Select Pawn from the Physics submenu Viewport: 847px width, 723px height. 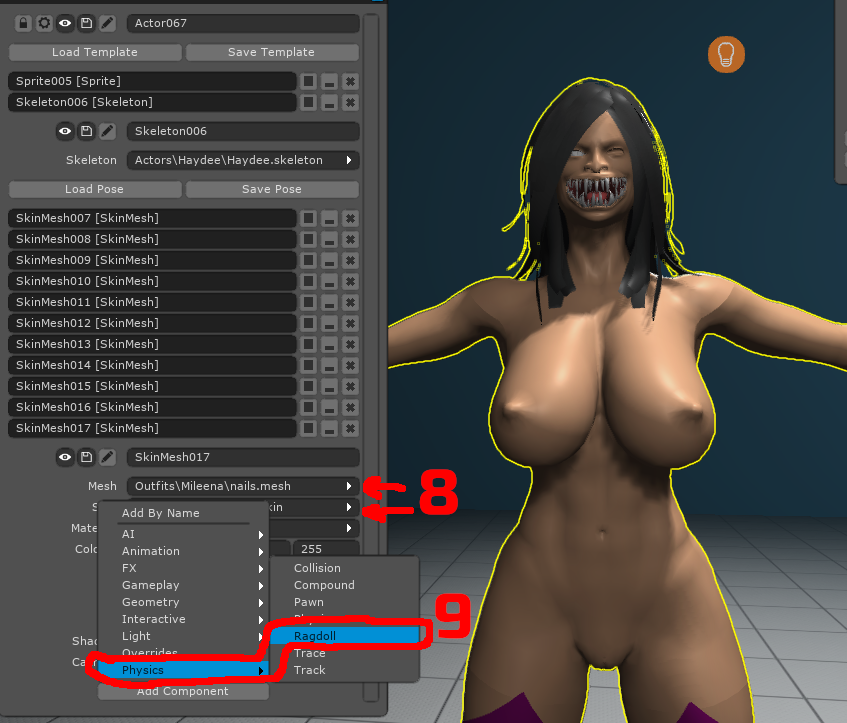point(345,602)
